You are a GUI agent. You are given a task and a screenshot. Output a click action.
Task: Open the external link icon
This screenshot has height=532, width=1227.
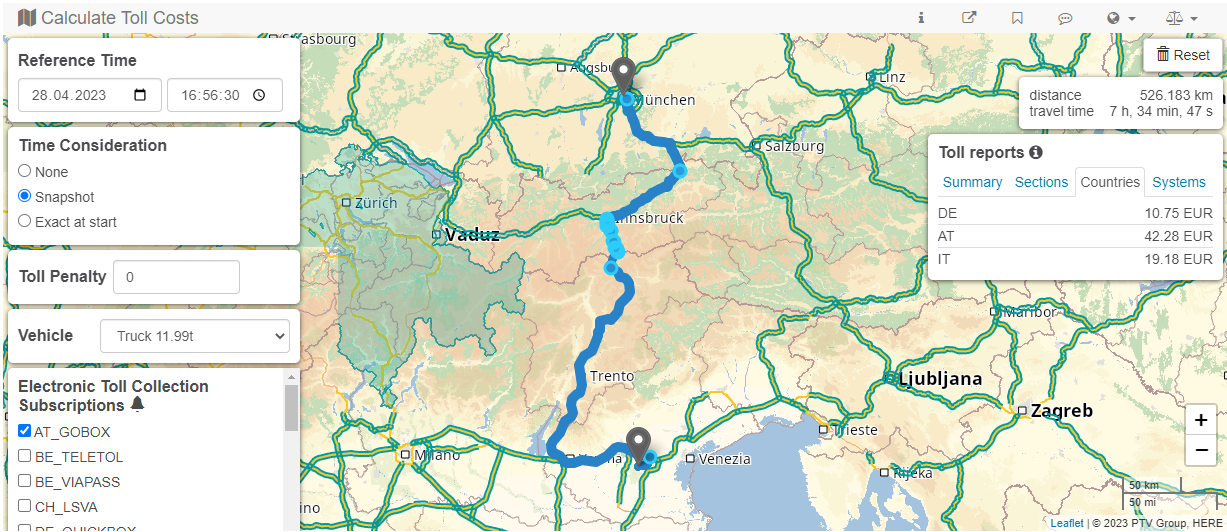969,18
